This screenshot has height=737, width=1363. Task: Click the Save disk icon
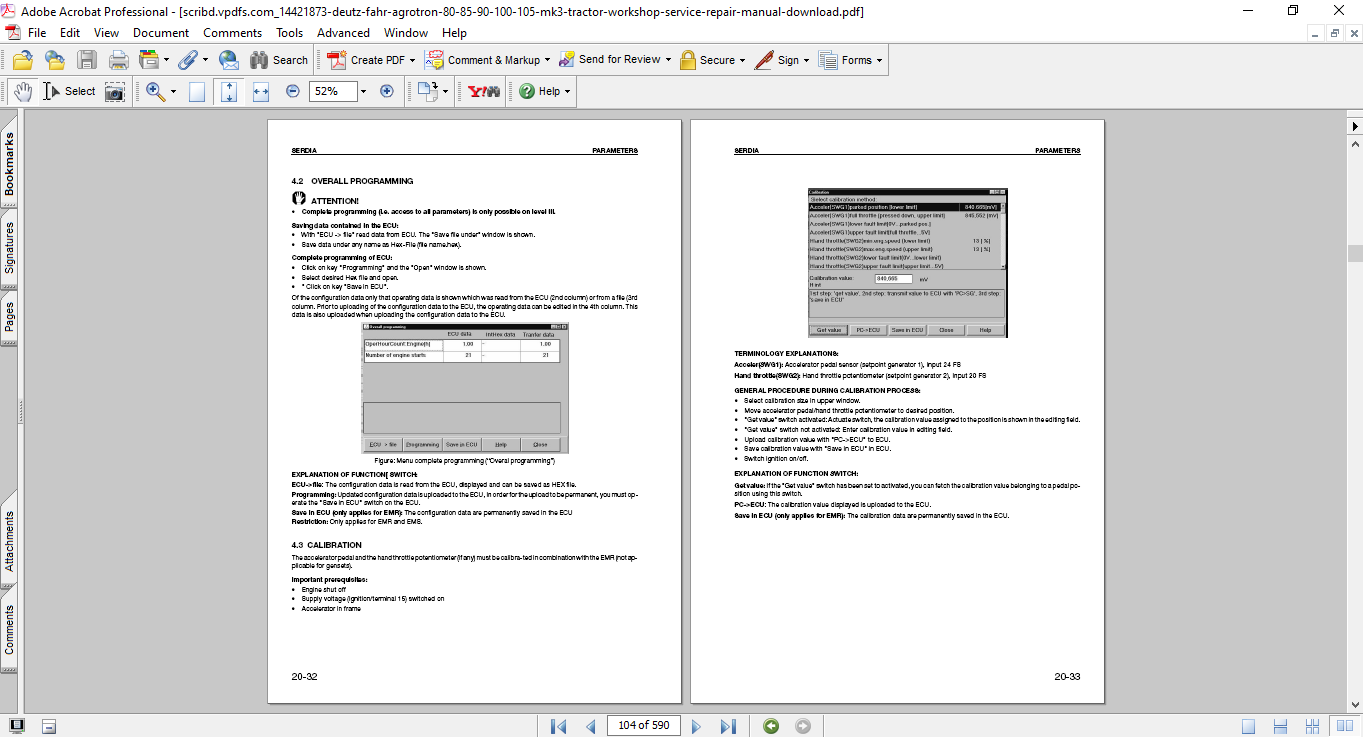coord(87,60)
